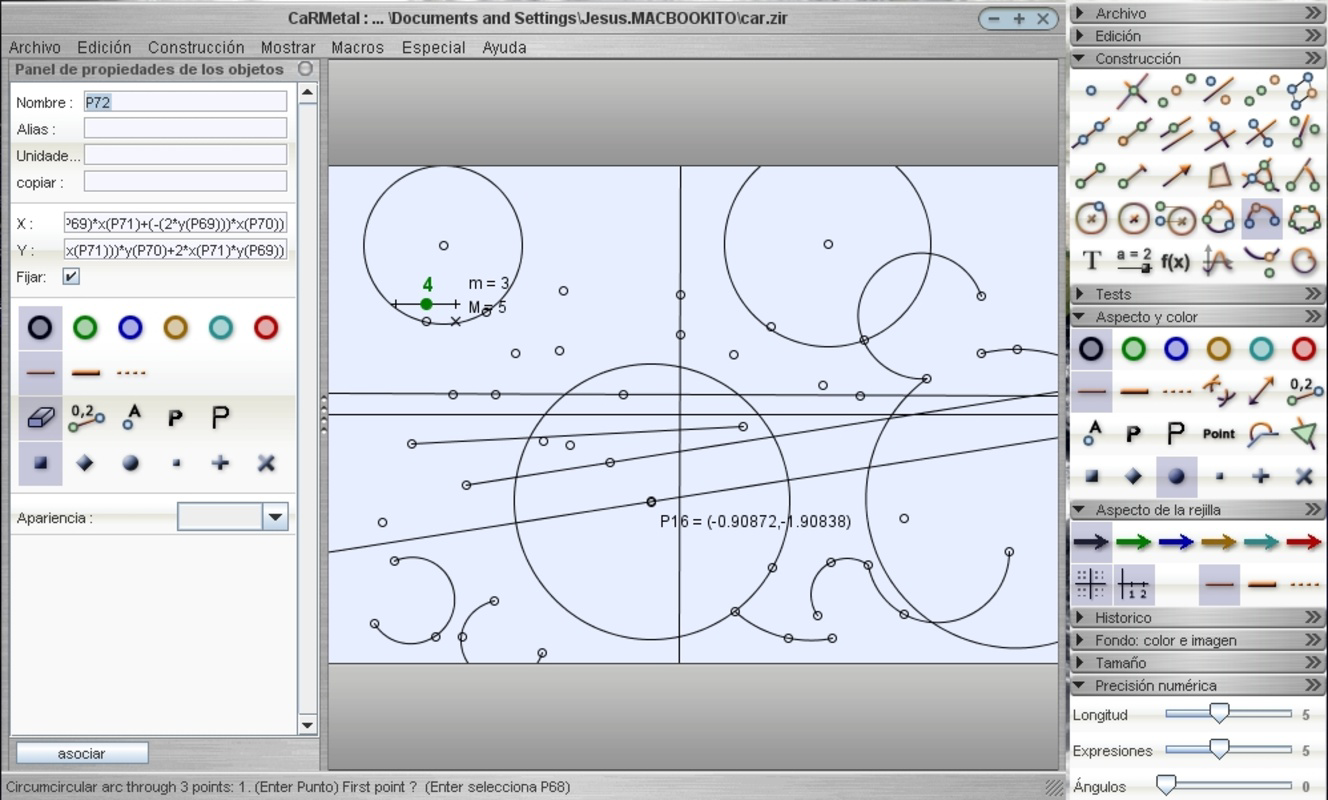Open the Ayuda menu

point(504,47)
